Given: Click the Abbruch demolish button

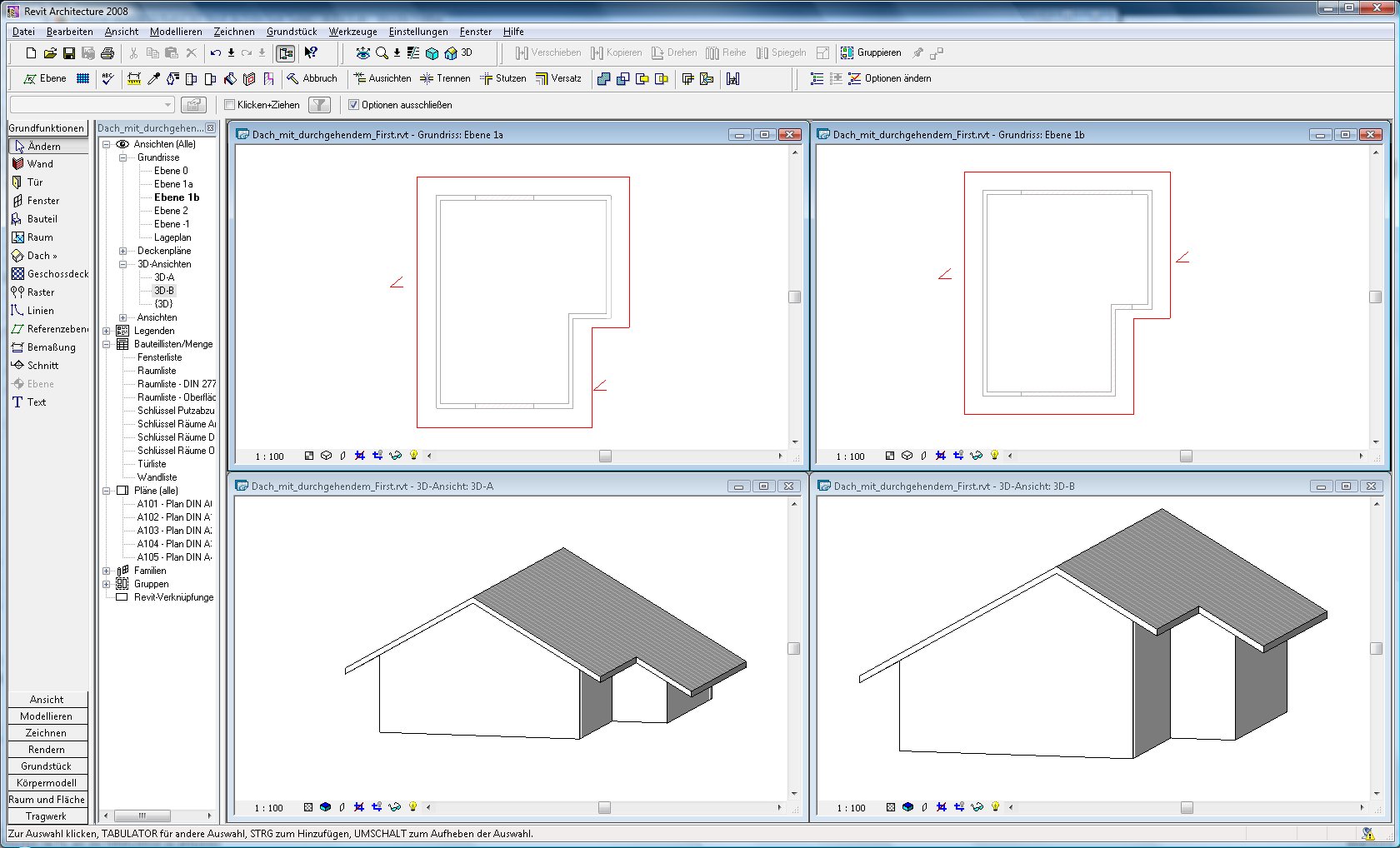Looking at the screenshot, I should pyautogui.click(x=312, y=78).
